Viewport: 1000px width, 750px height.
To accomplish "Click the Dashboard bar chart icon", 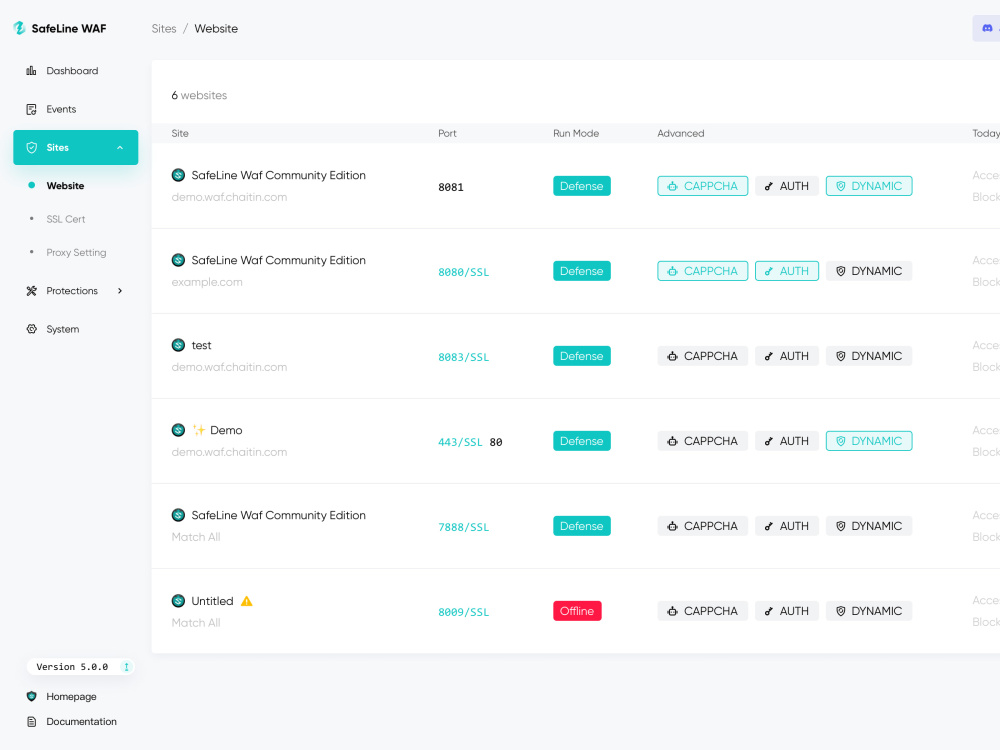I will (x=31, y=71).
